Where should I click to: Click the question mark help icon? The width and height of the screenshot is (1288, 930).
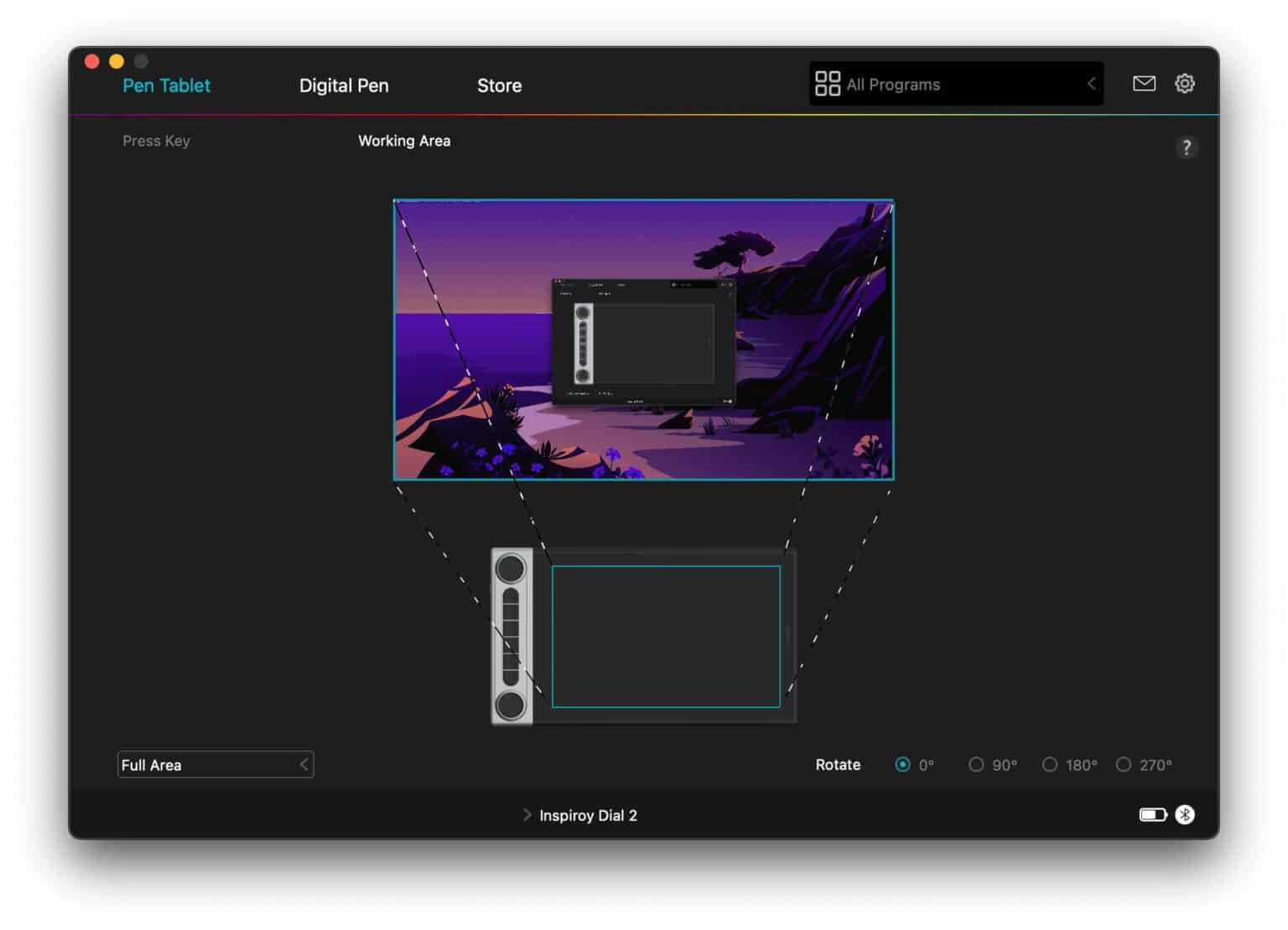click(x=1186, y=148)
